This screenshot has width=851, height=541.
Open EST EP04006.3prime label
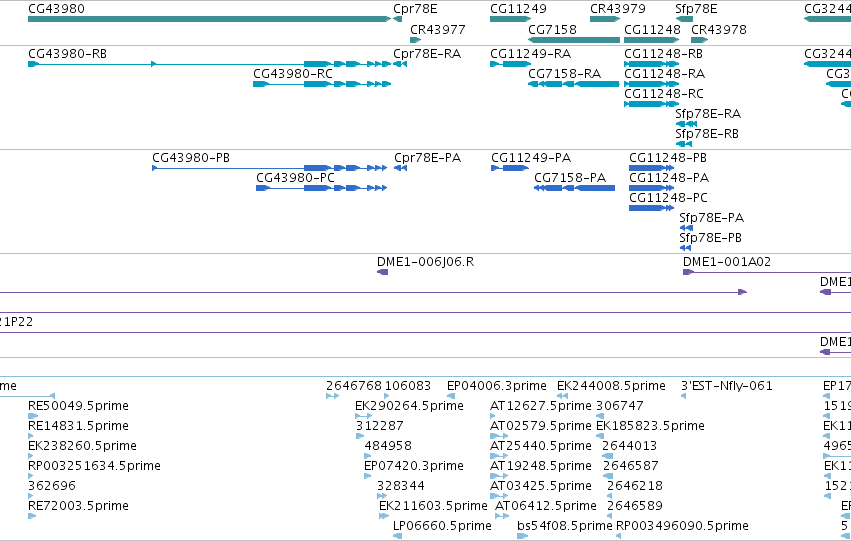tap(497, 386)
